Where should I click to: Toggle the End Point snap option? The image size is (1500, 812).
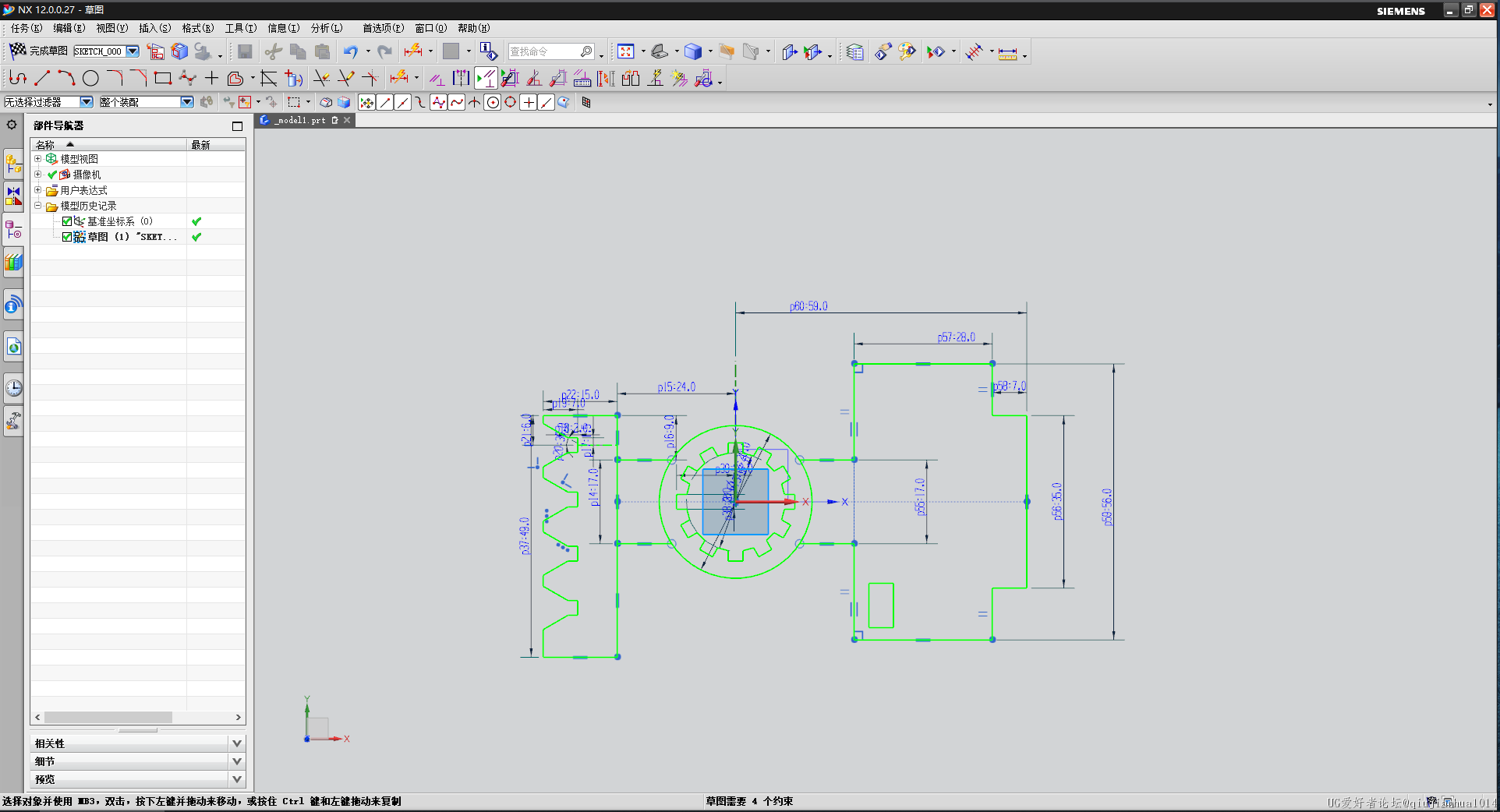385,102
